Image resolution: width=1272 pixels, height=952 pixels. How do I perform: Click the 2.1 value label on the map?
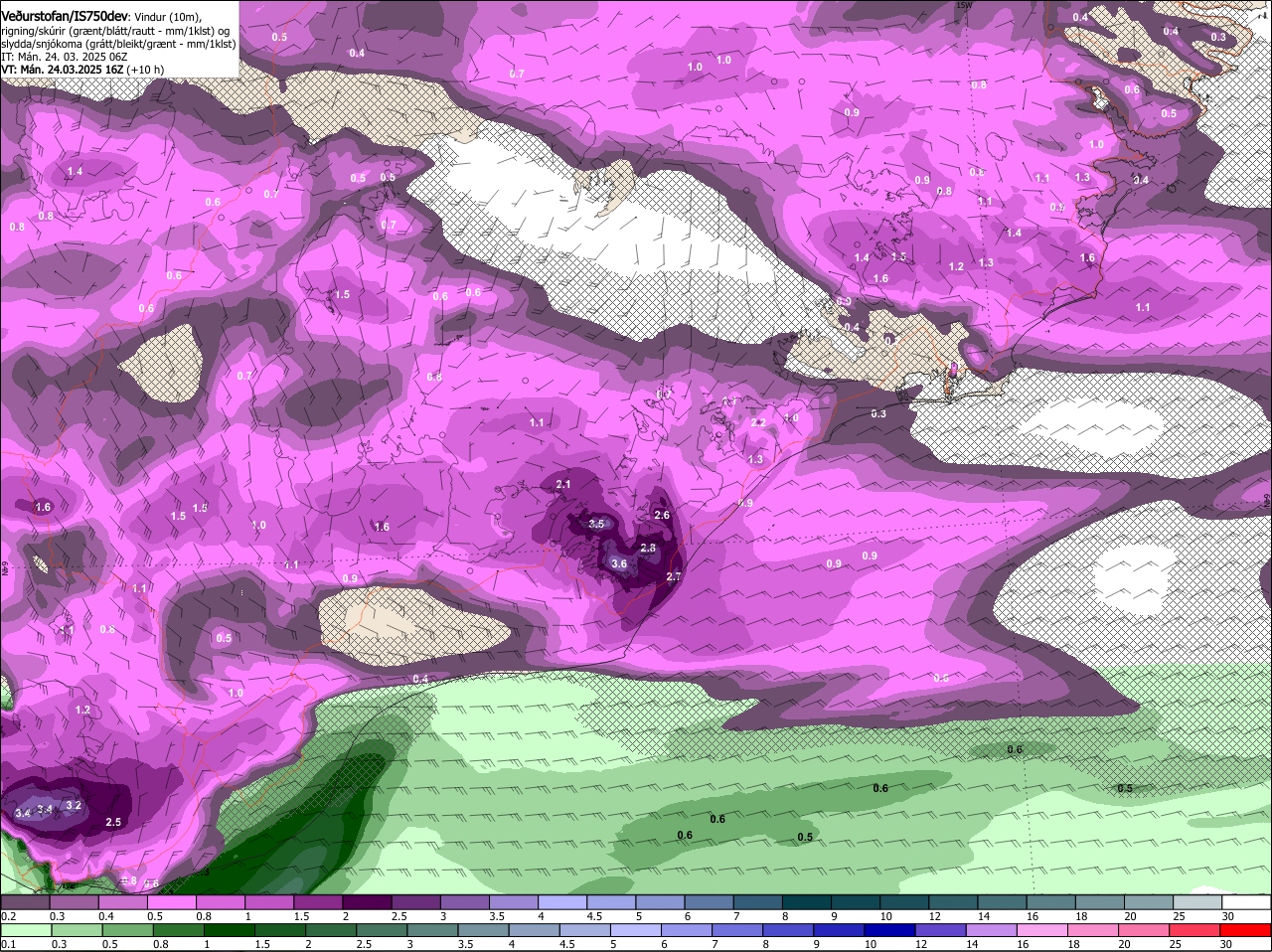tap(563, 484)
